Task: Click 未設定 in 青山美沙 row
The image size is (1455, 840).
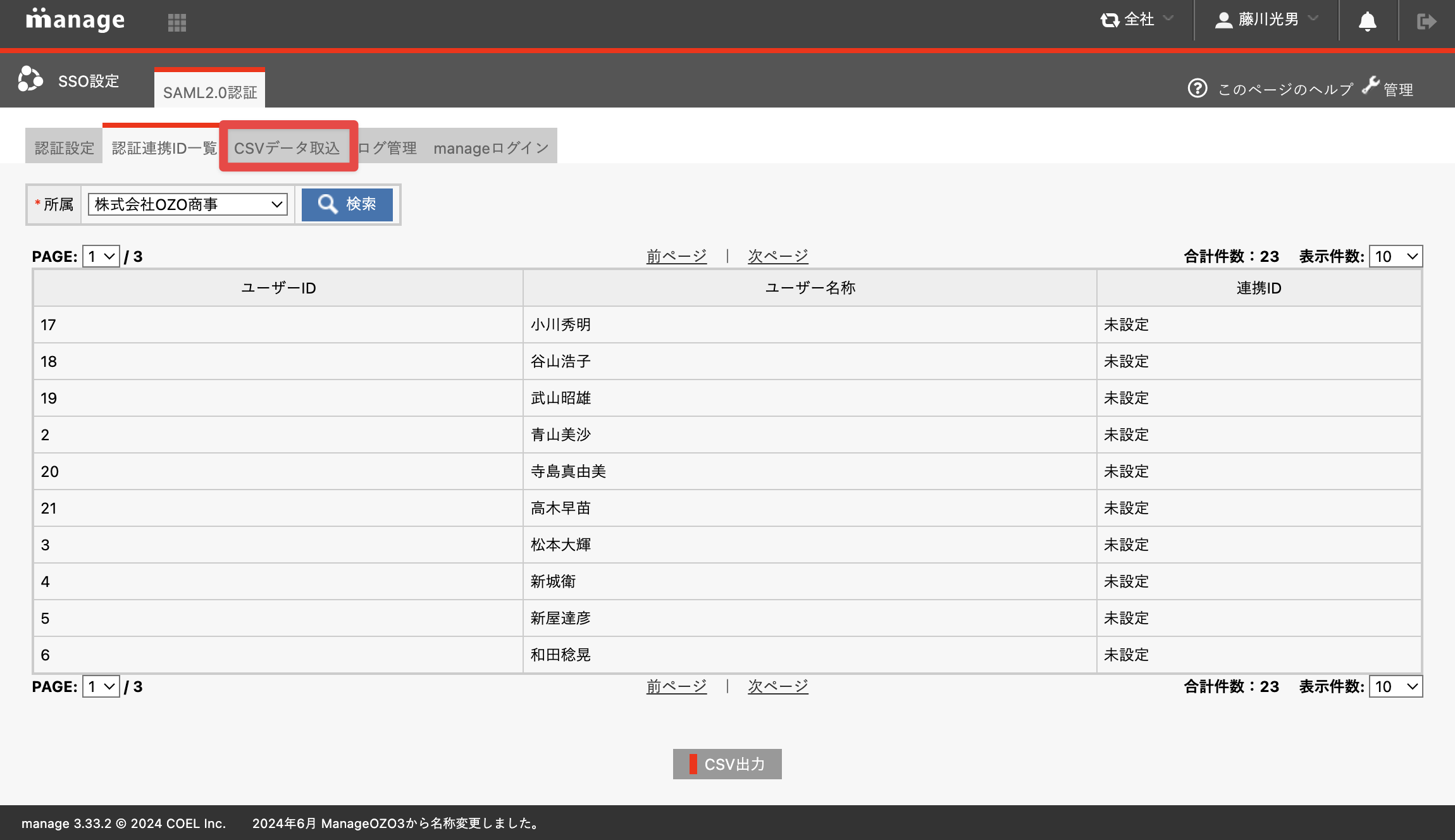Action: tap(1126, 435)
